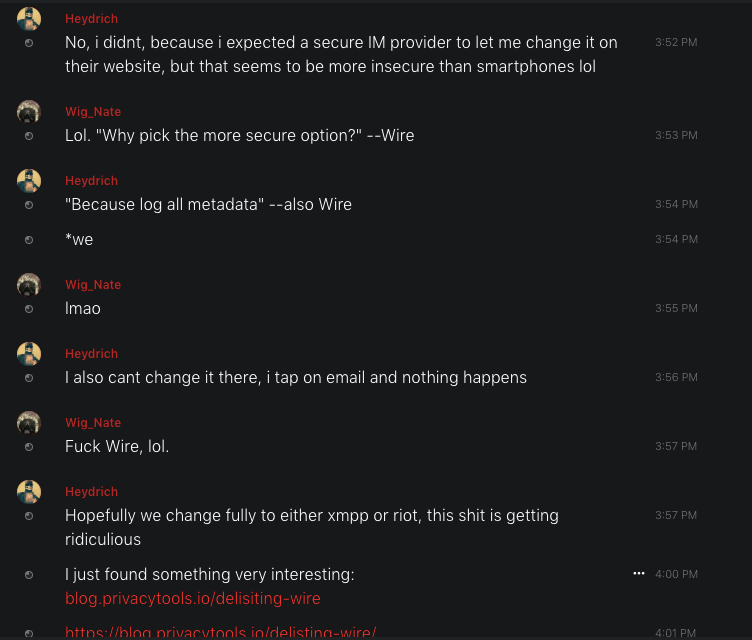Click the small status icon beside "*we"
The width and height of the screenshot is (752, 640).
pos(29,240)
